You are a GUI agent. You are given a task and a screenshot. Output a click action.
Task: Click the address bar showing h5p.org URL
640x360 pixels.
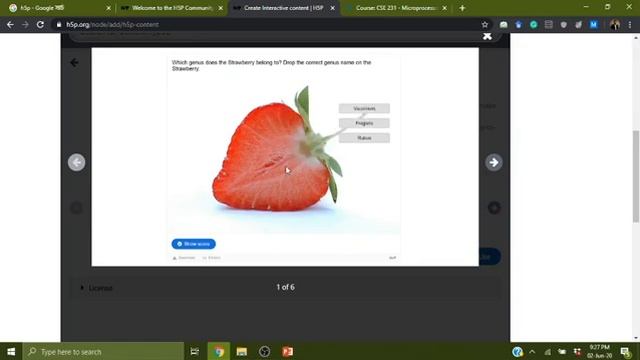pos(271,24)
